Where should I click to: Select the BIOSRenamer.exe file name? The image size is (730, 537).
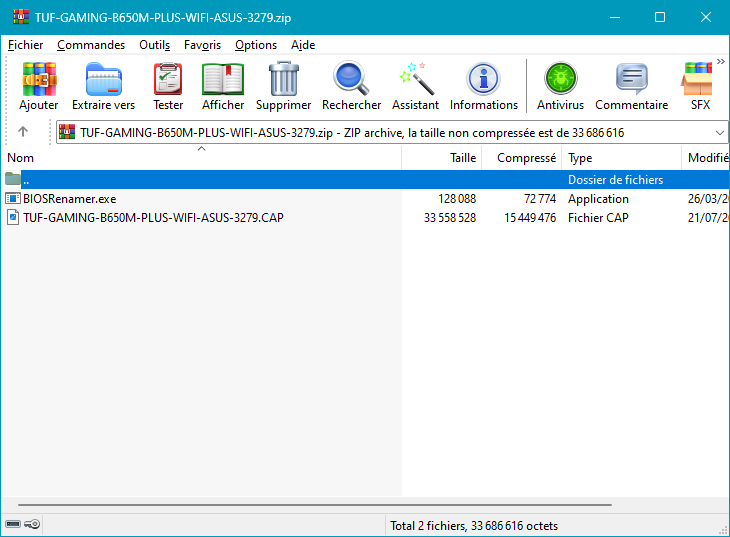point(70,199)
